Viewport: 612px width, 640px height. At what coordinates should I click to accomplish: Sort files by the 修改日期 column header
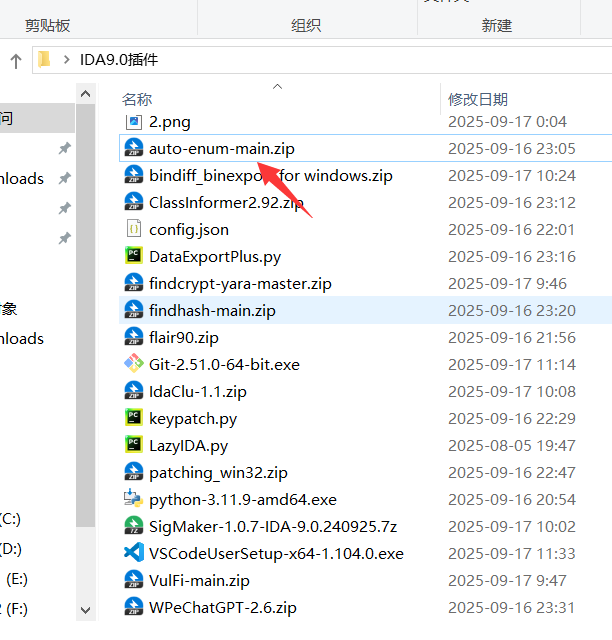coord(478,99)
